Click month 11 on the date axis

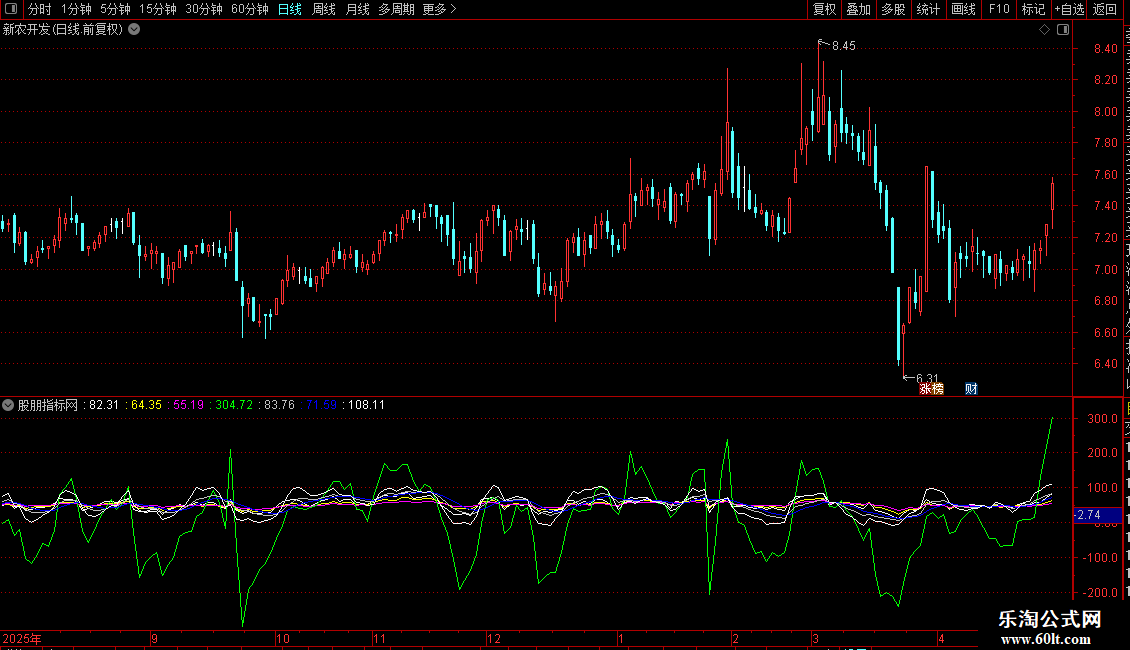click(380, 638)
